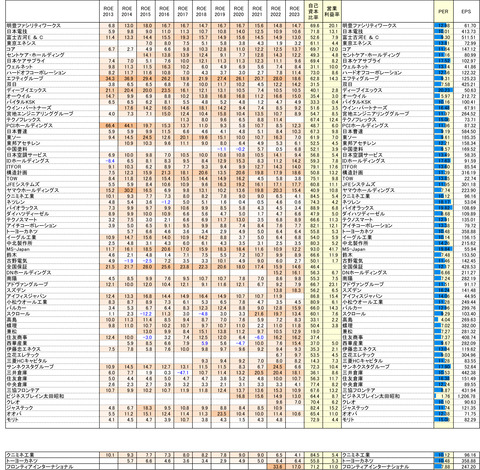Click the 442.38 EPS value of 三井倉庫

466,373
